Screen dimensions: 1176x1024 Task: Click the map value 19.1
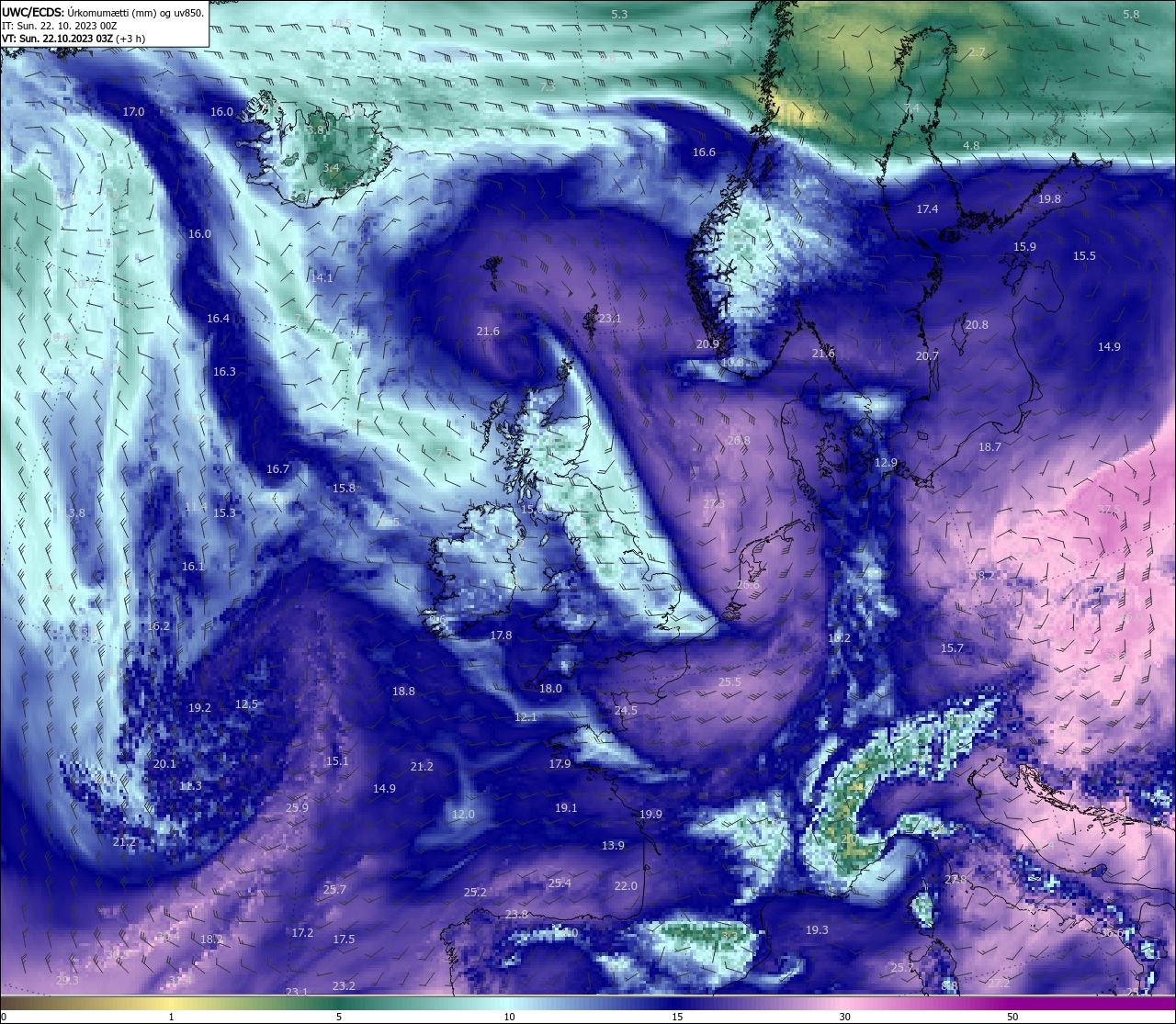566,808
